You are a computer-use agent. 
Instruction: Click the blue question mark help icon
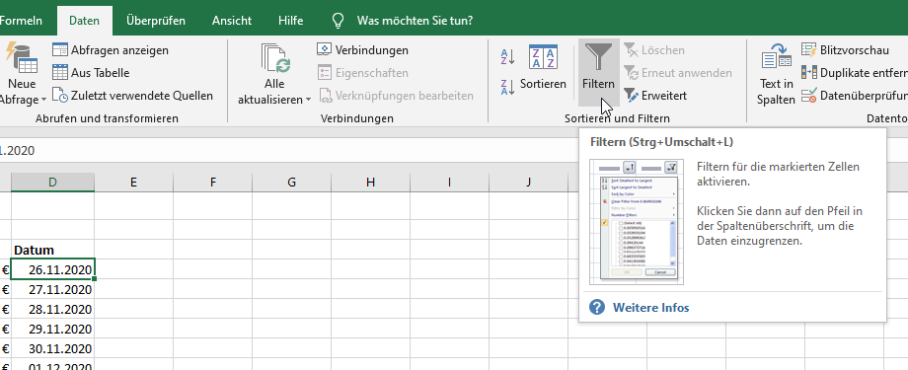click(x=597, y=307)
